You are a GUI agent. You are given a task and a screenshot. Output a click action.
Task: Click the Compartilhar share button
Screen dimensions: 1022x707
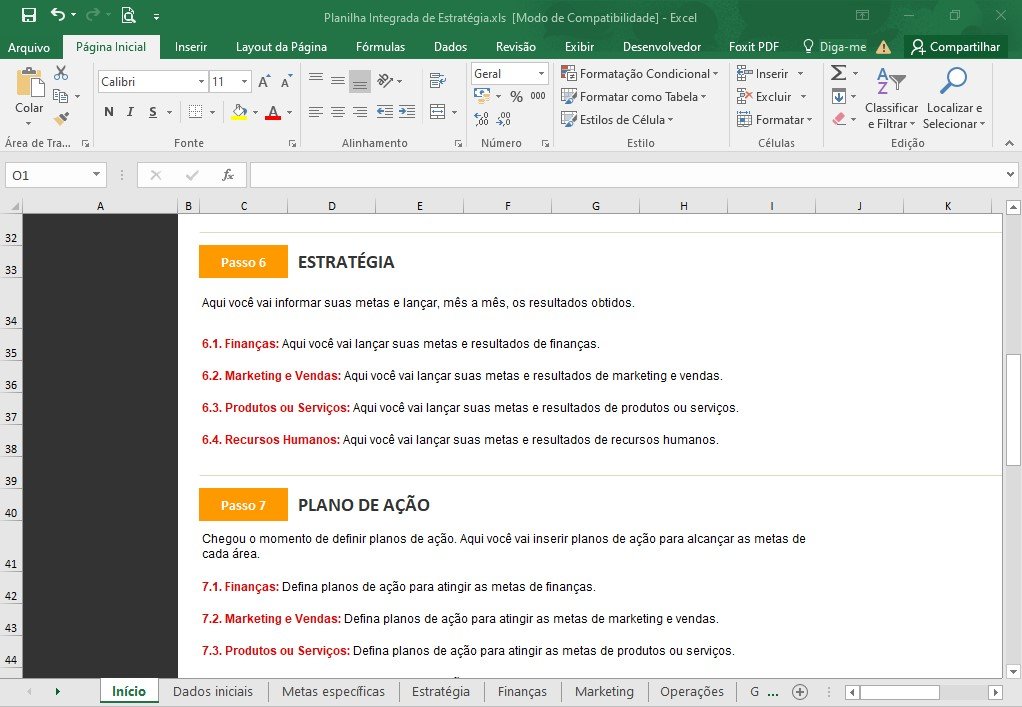click(956, 46)
